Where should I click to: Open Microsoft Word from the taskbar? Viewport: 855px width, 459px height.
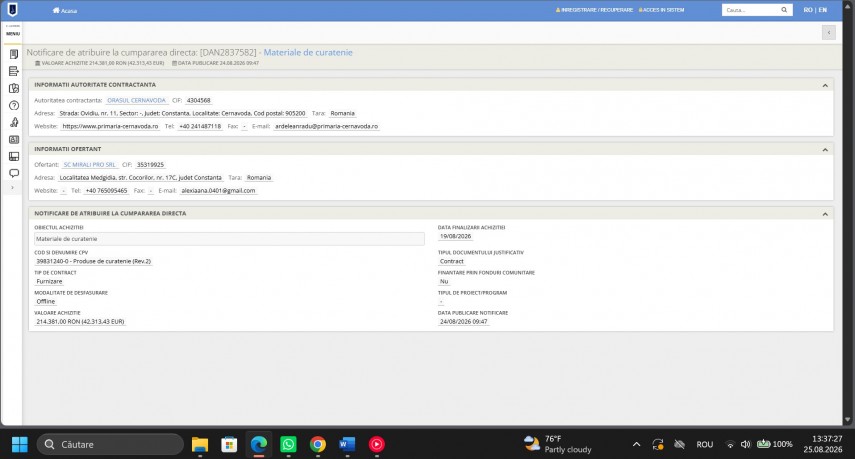coord(347,444)
